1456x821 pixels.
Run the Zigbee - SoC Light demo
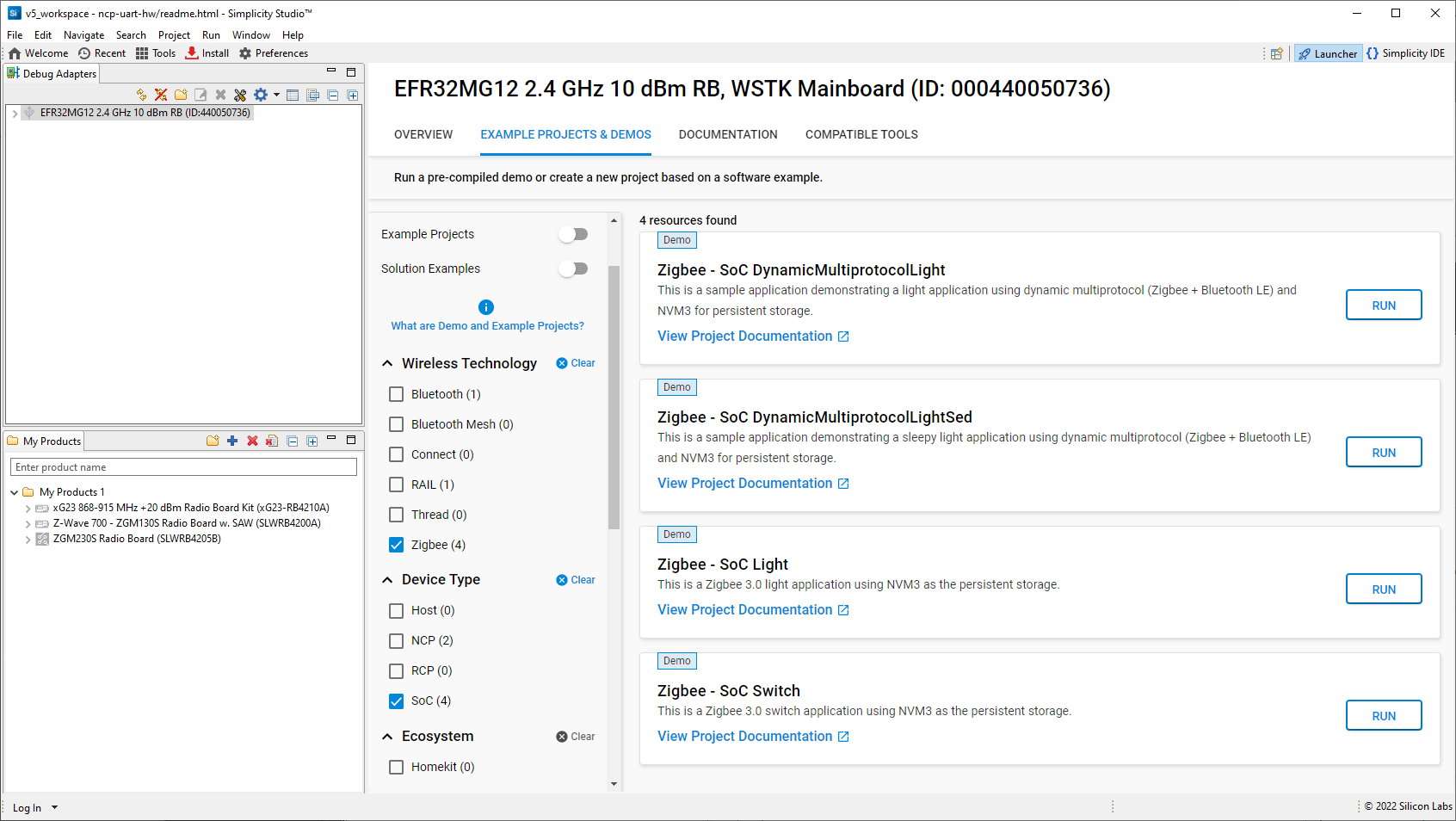click(x=1383, y=589)
